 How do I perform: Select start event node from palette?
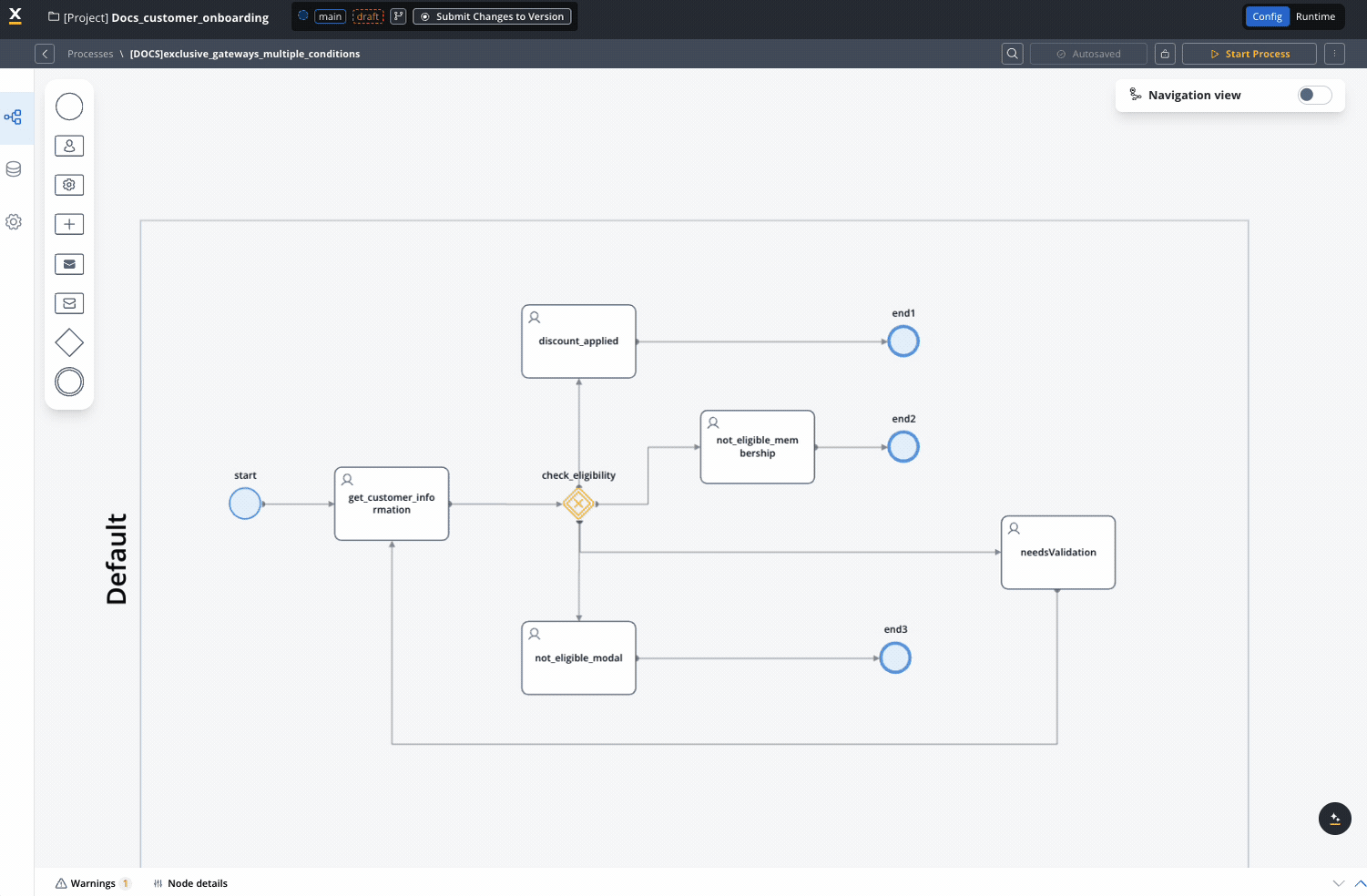69,107
